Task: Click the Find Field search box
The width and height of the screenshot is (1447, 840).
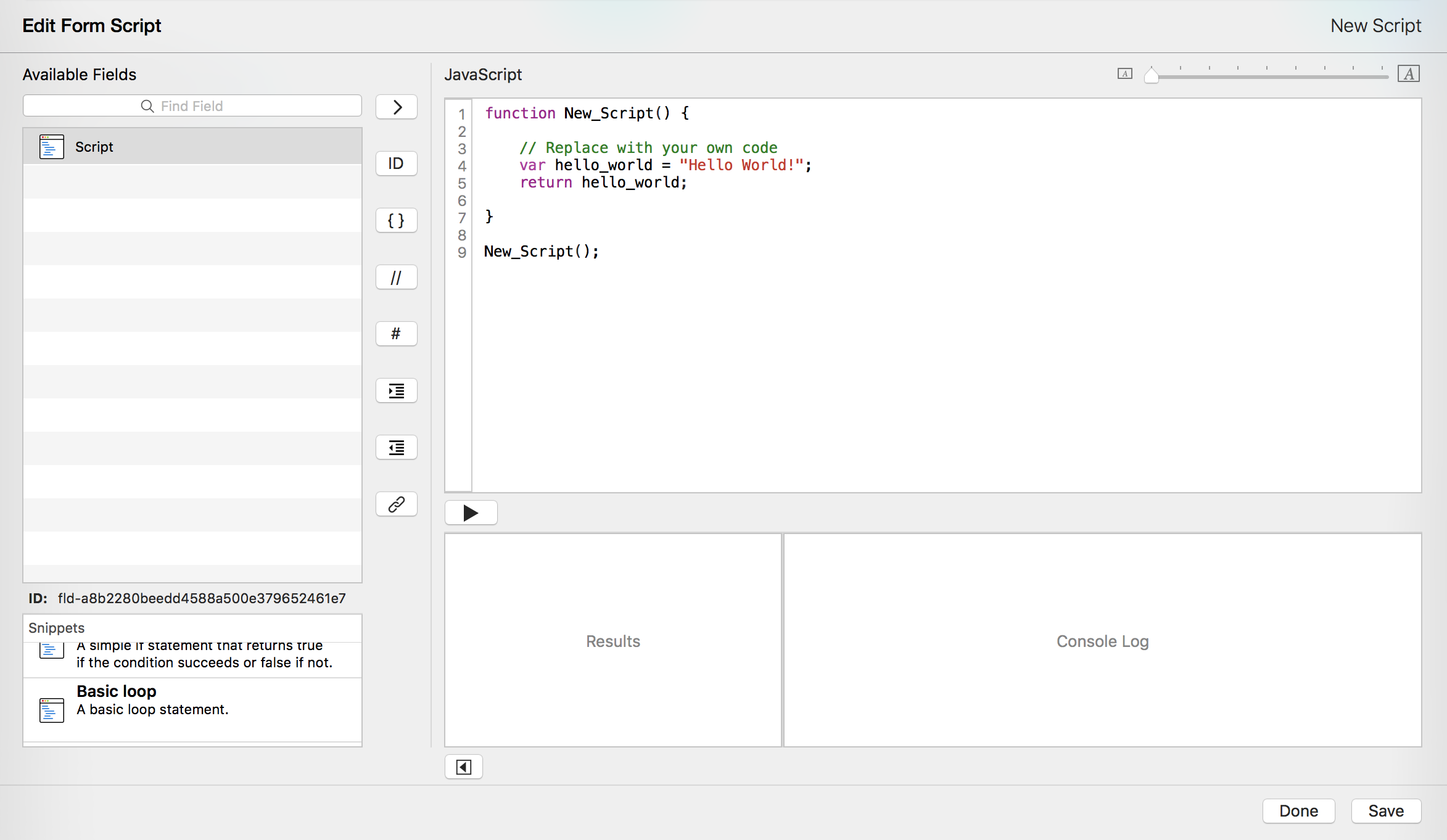Action: [x=192, y=106]
